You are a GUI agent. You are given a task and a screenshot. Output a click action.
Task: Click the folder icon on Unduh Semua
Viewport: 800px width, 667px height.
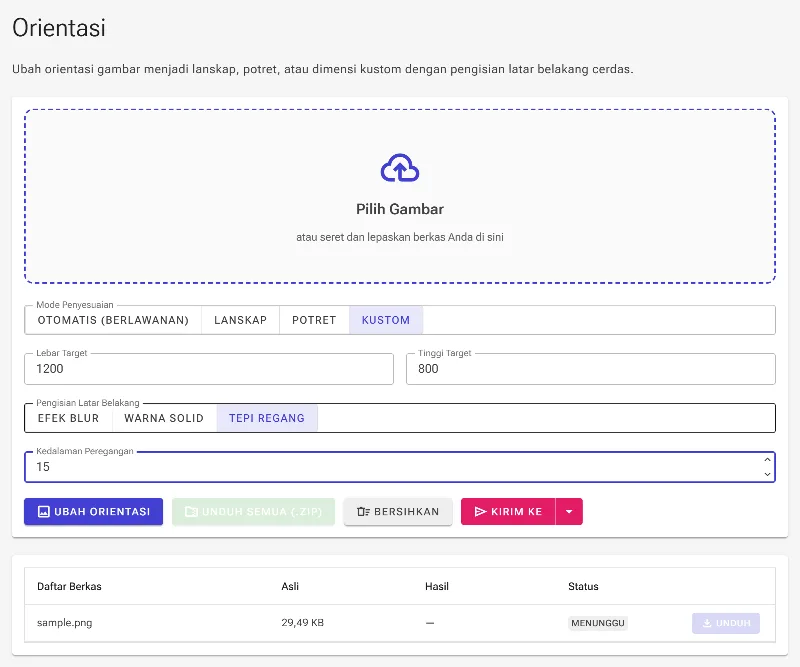coord(191,511)
